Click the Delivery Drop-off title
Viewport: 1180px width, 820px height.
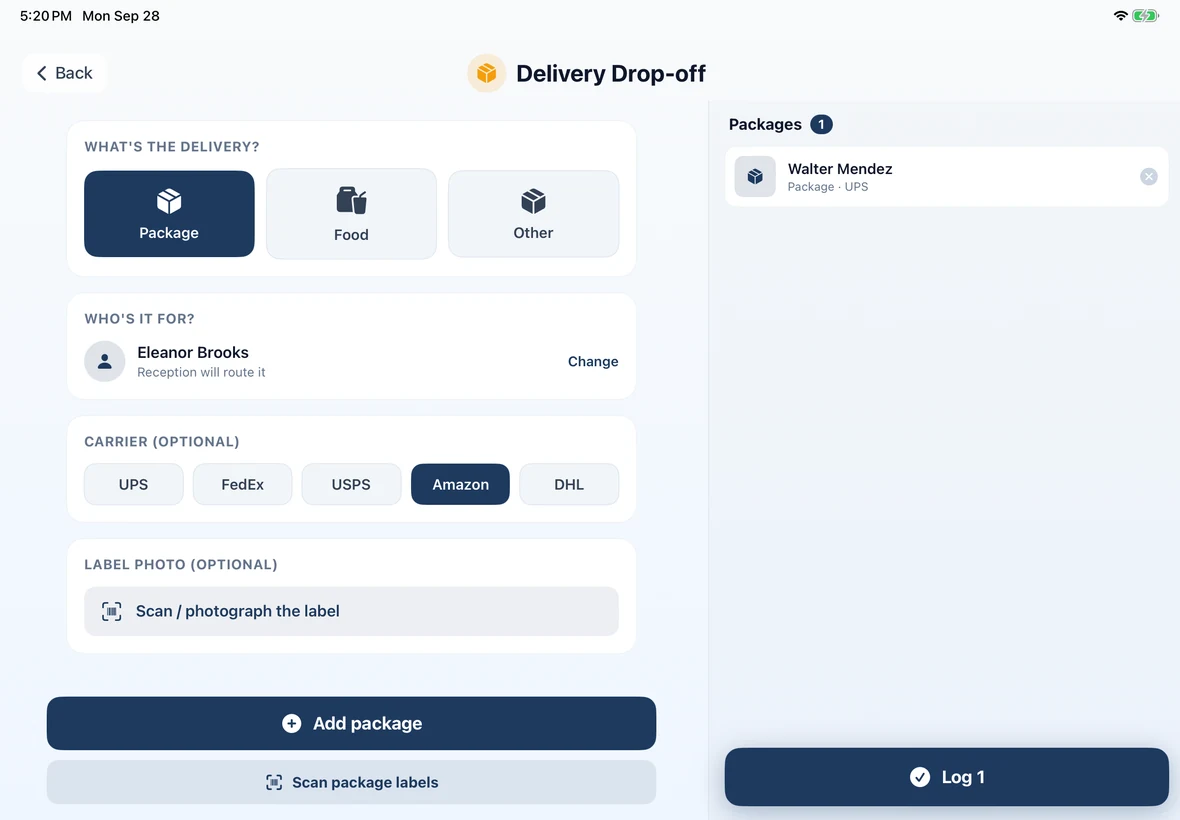tap(610, 74)
